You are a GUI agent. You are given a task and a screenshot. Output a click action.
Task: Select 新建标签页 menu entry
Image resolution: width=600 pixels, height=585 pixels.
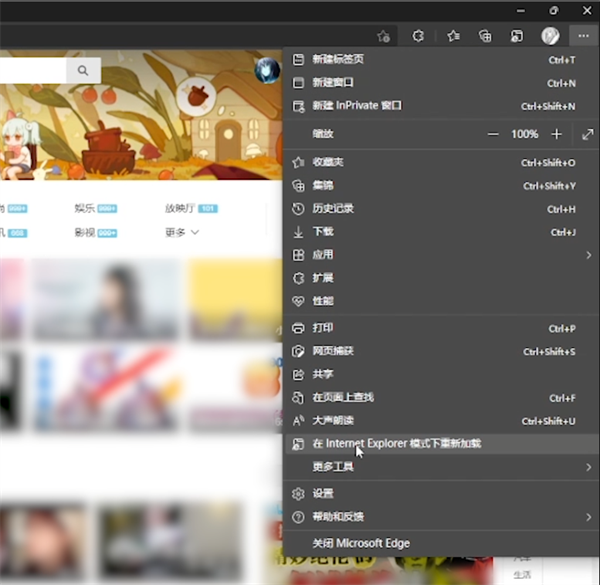click(441, 60)
